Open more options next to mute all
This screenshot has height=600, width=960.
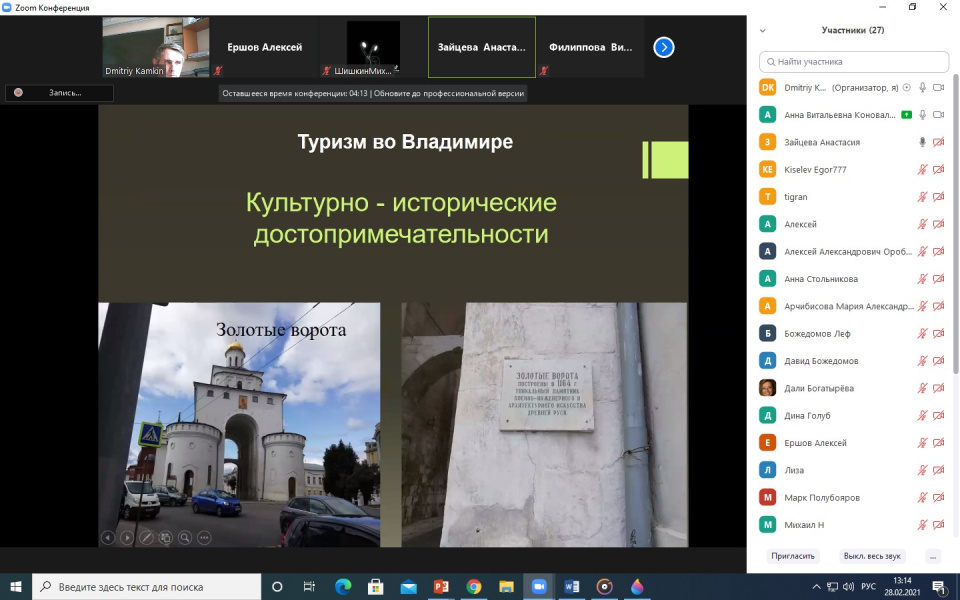pyautogui.click(x=933, y=556)
